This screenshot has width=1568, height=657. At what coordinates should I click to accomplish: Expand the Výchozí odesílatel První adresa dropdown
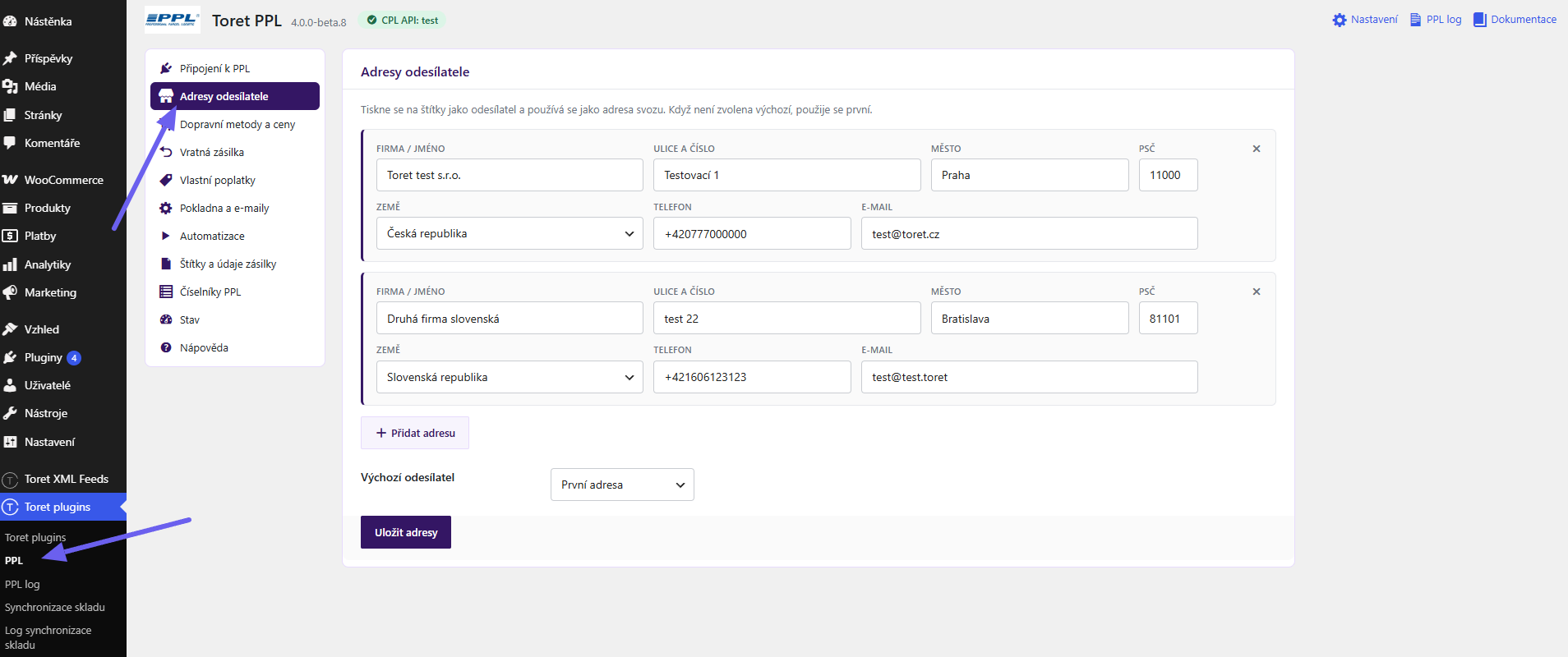(x=622, y=485)
